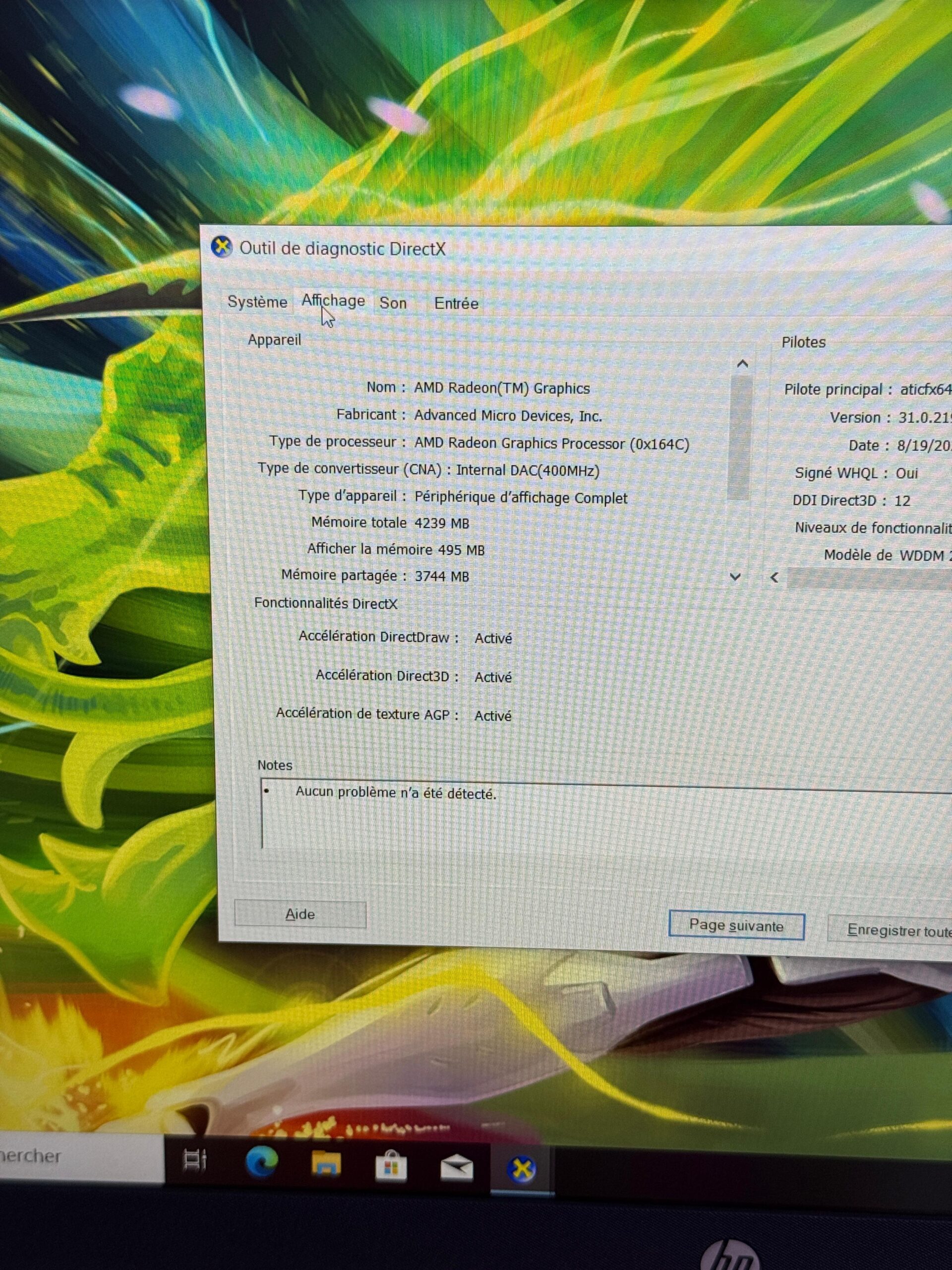Image resolution: width=952 pixels, height=1270 pixels.
Task: Click the Pilotes horizontal scrollbar track
Action: (x=869, y=579)
